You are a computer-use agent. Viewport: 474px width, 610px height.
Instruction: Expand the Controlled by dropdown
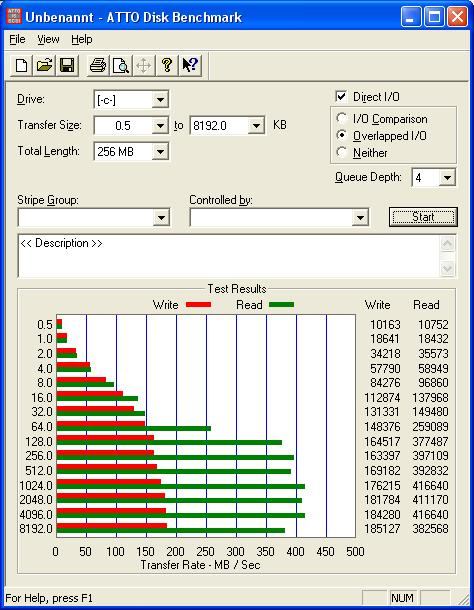point(360,217)
